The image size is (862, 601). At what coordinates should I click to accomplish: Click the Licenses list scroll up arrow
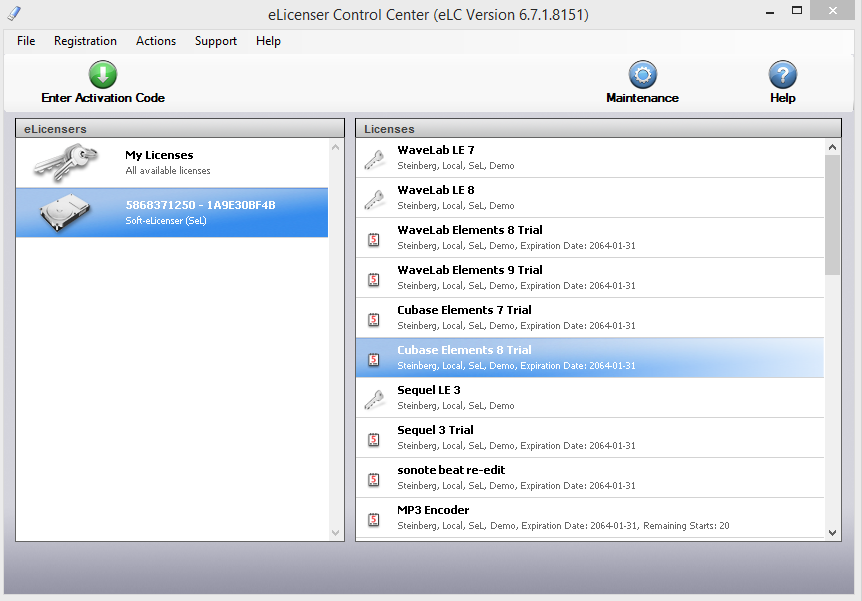click(832, 147)
